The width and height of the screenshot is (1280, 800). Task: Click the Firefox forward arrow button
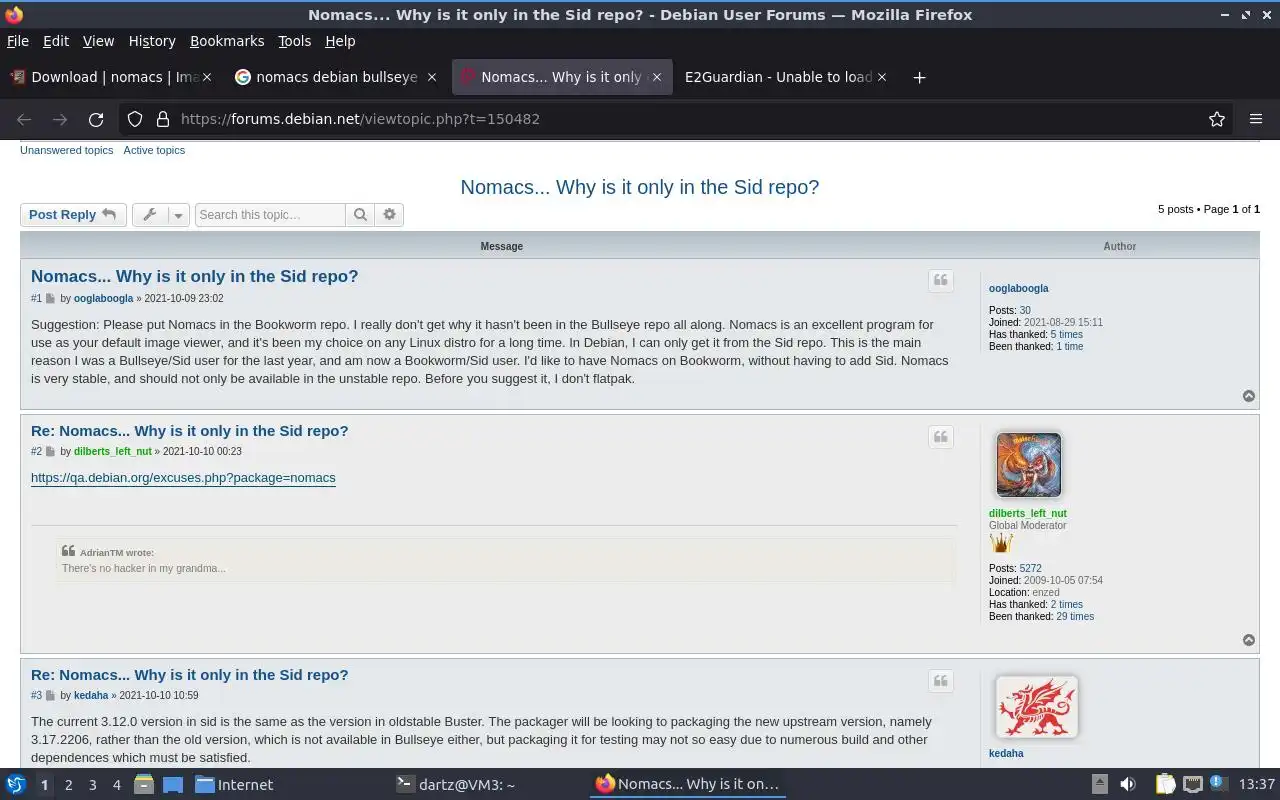(60, 119)
